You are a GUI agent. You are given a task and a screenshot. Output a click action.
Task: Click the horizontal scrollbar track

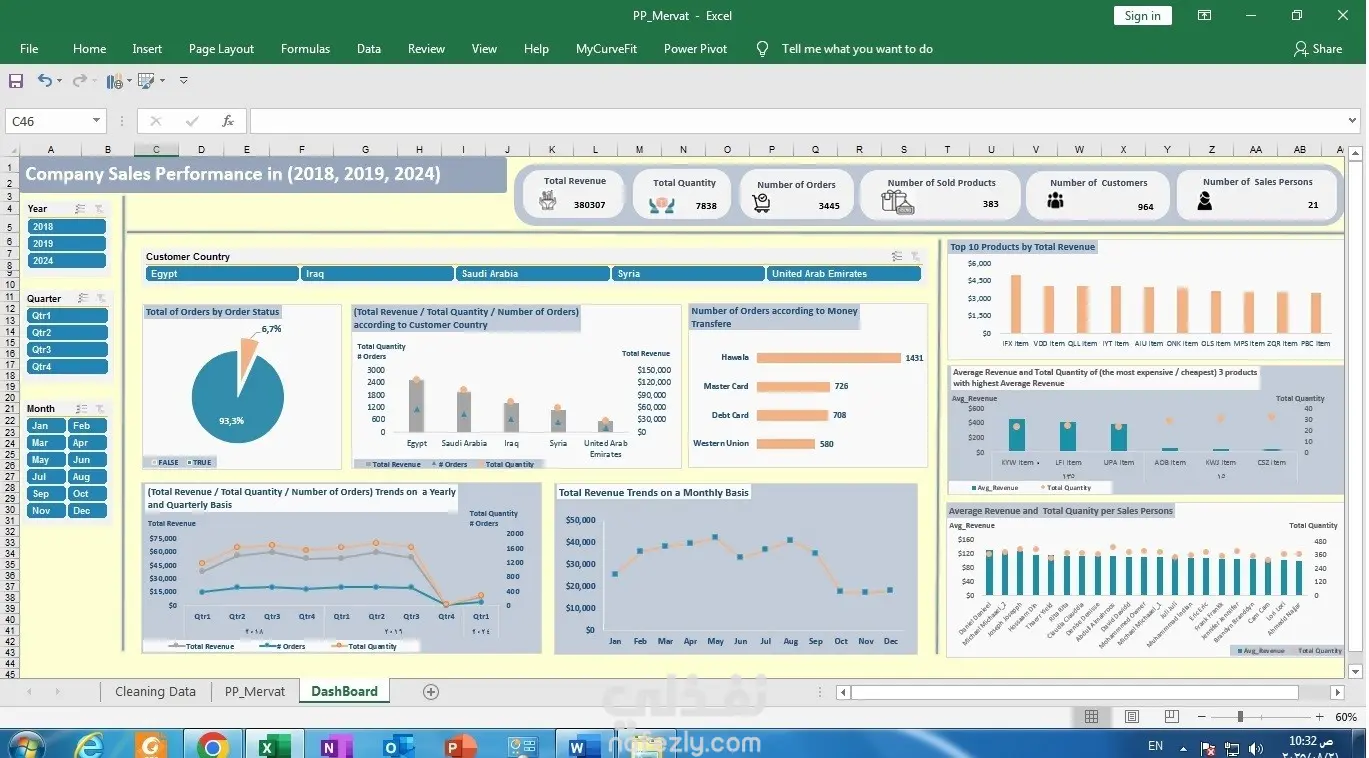click(1090, 692)
